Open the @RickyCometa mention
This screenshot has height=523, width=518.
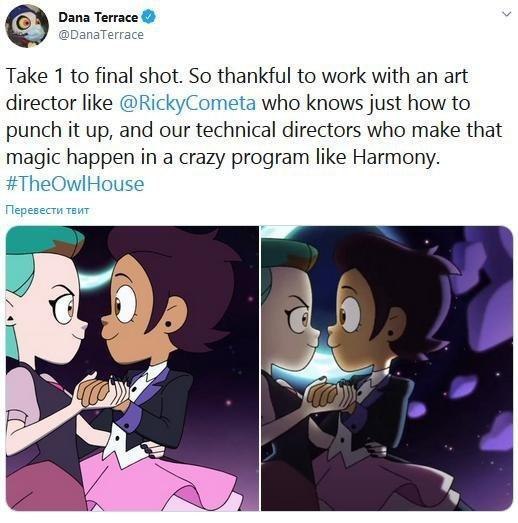(x=187, y=103)
